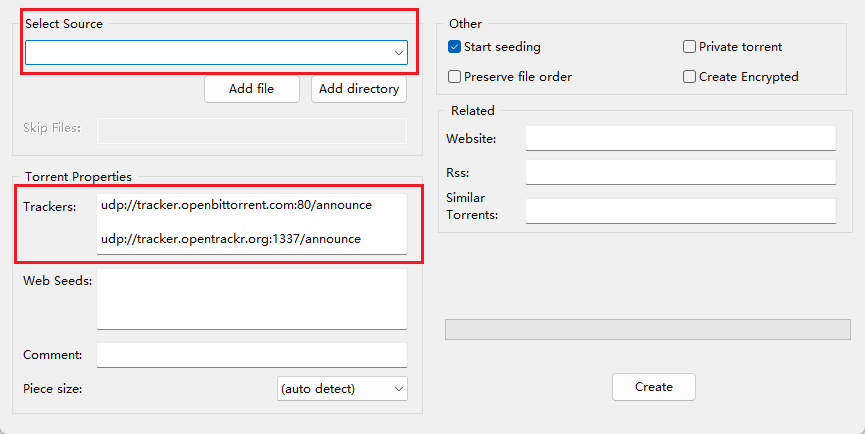
Task: Check the Create Encrypted option
Action: click(689, 77)
